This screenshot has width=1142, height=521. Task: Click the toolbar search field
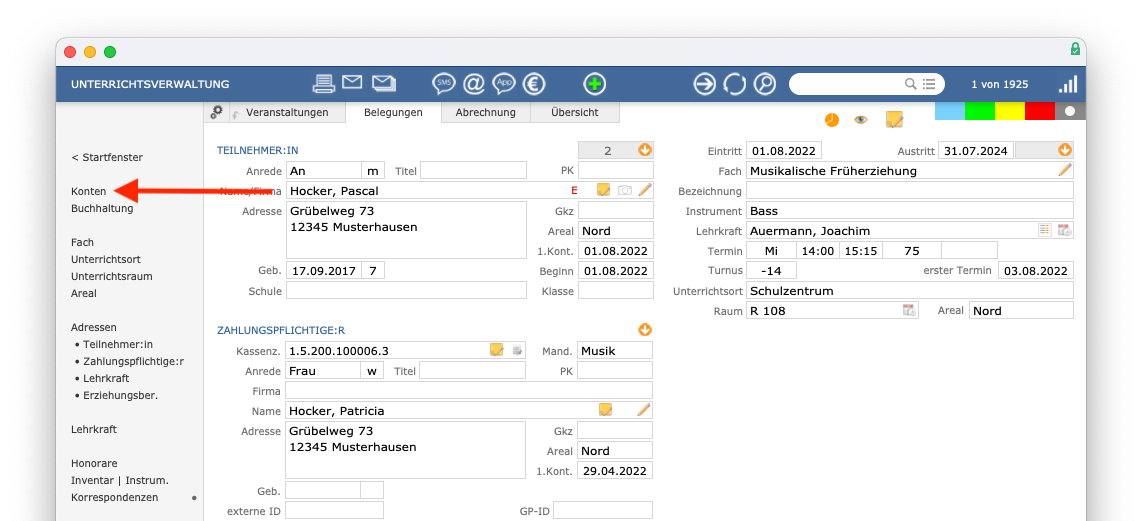point(867,84)
